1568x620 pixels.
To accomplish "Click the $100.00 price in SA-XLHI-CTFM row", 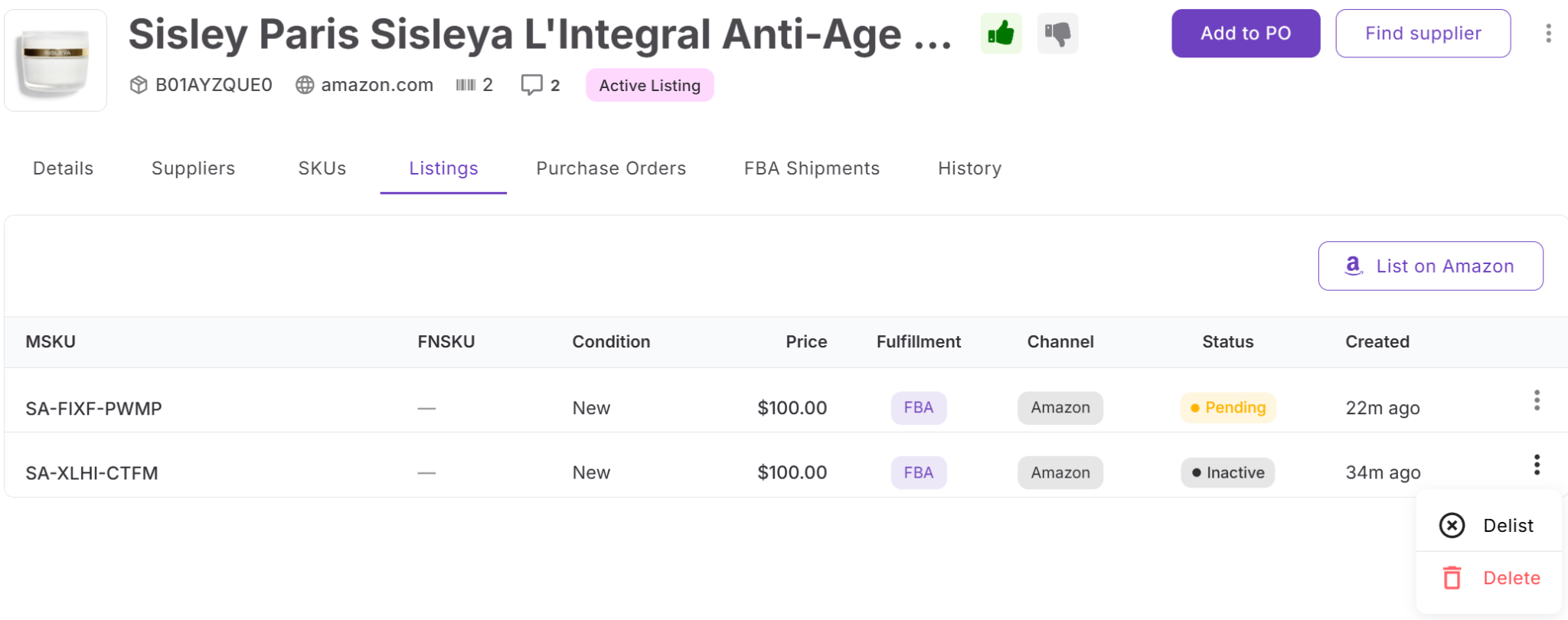I will point(792,473).
